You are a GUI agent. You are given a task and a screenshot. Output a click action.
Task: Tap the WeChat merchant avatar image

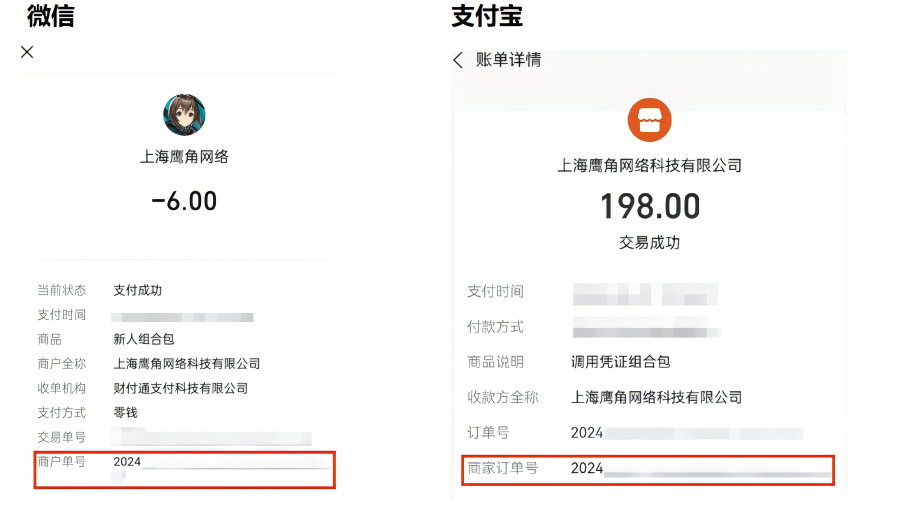[x=184, y=115]
